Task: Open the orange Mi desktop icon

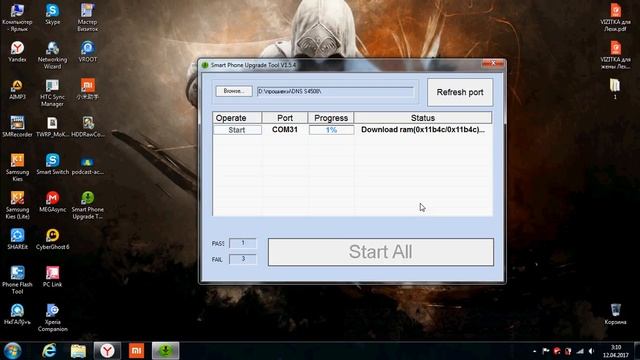Action: click(x=87, y=89)
